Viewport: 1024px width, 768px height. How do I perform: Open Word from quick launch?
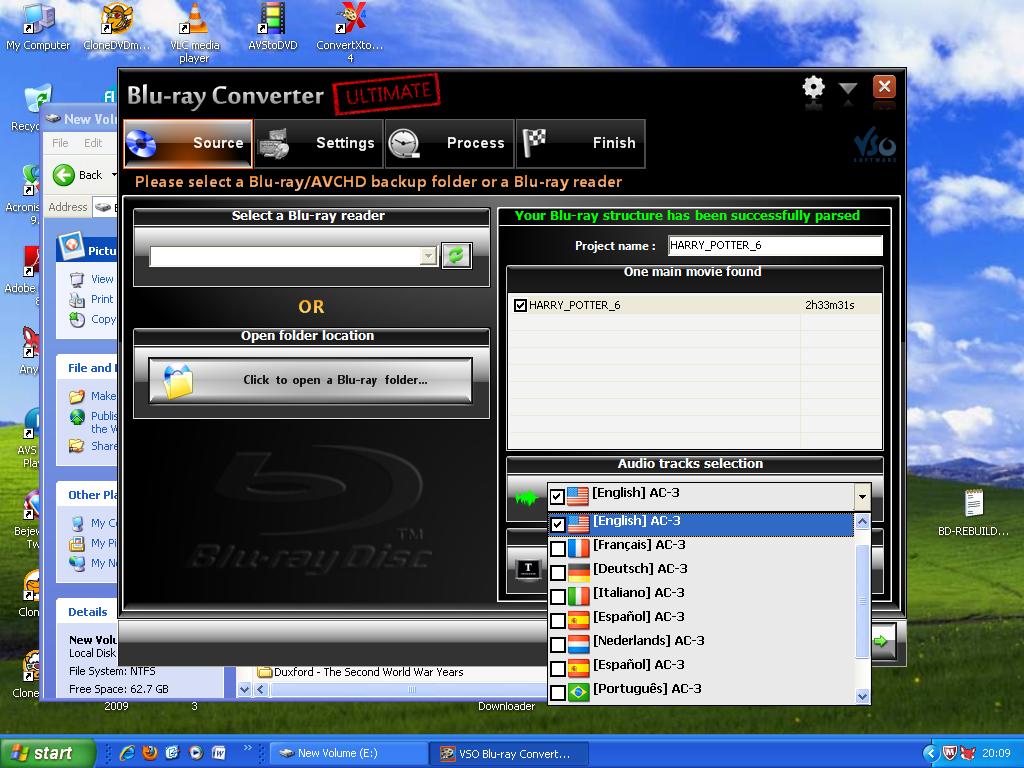218,753
